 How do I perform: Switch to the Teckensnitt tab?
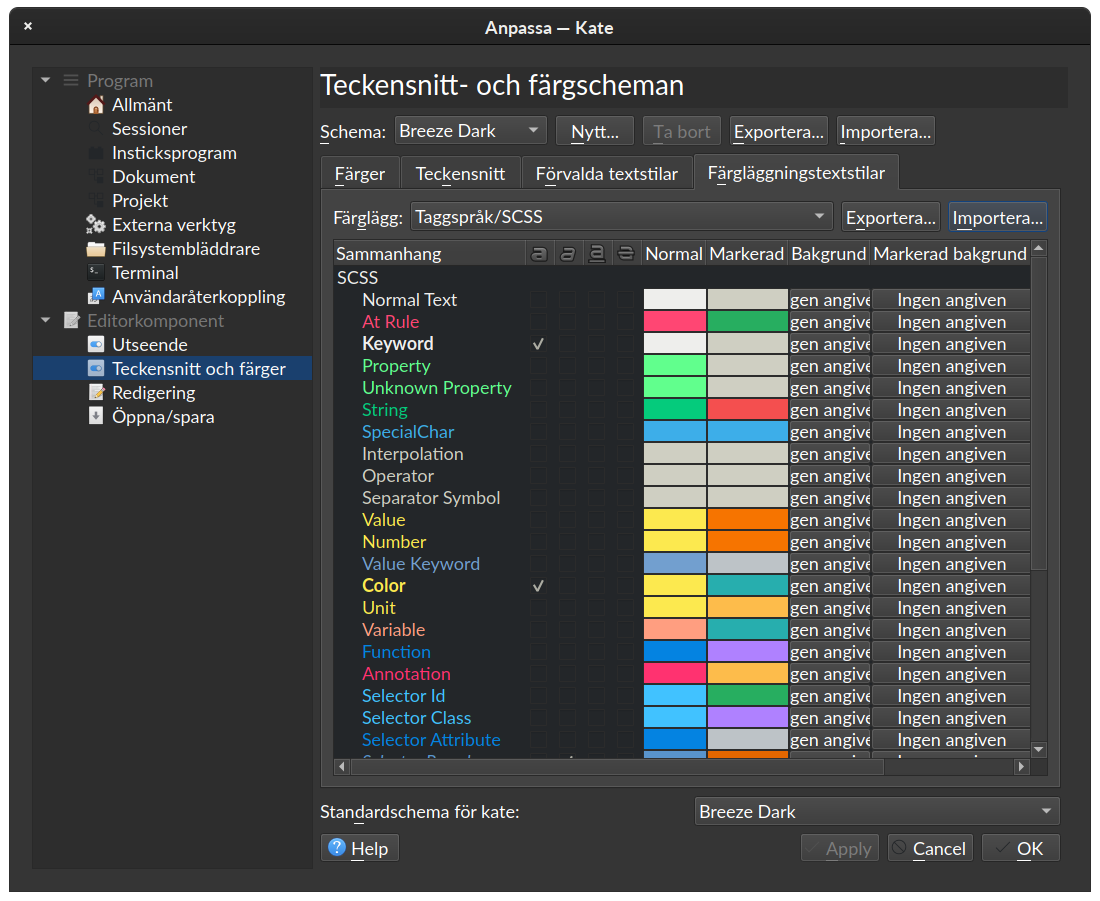[460, 173]
